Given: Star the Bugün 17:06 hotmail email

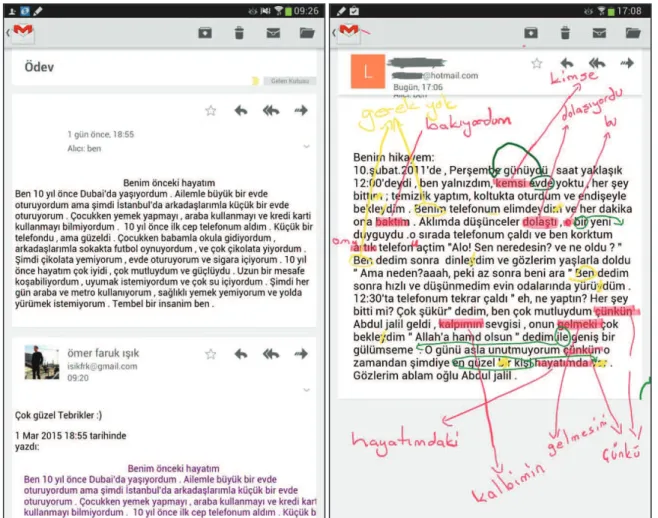Looking at the screenshot, I should pos(537,63).
